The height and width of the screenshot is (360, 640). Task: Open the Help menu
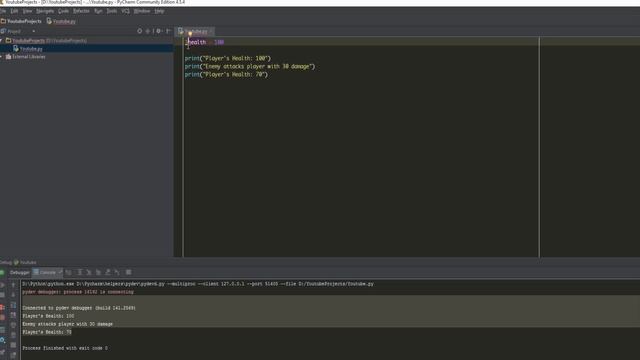(x=159, y=11)
